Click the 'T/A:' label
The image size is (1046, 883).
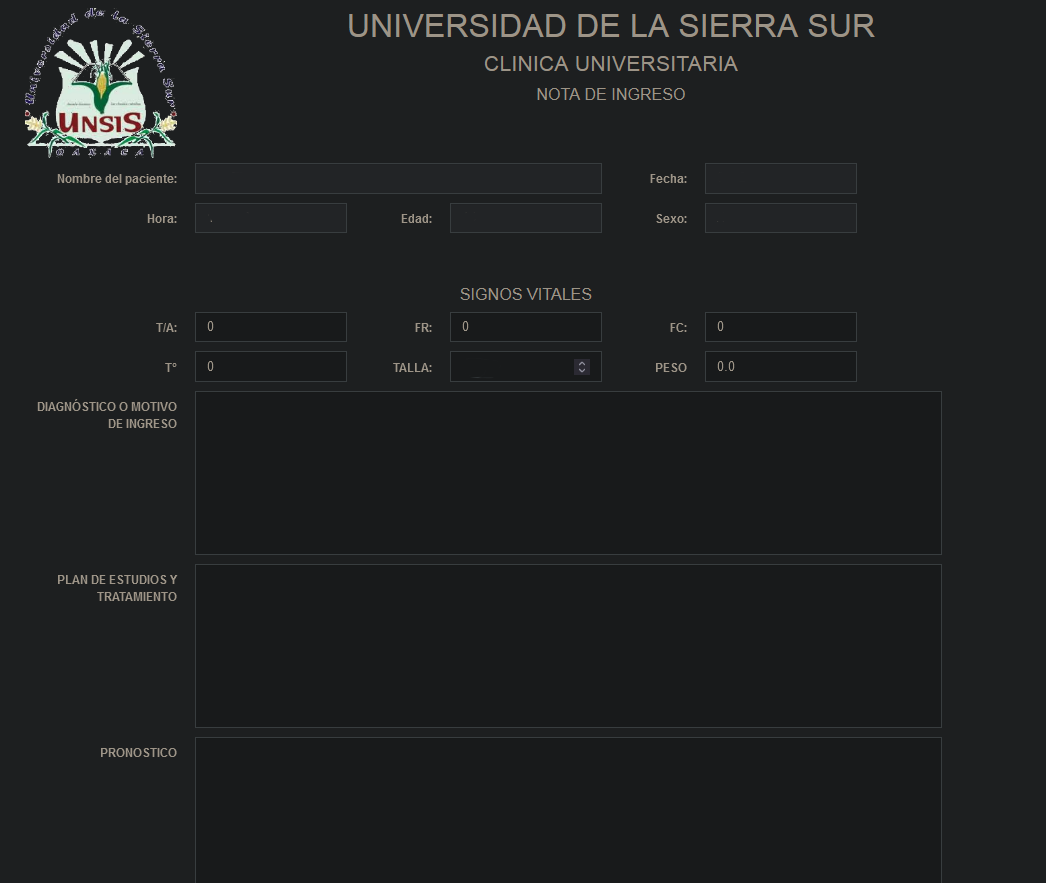pyautogui.click(x=167, y=327)
